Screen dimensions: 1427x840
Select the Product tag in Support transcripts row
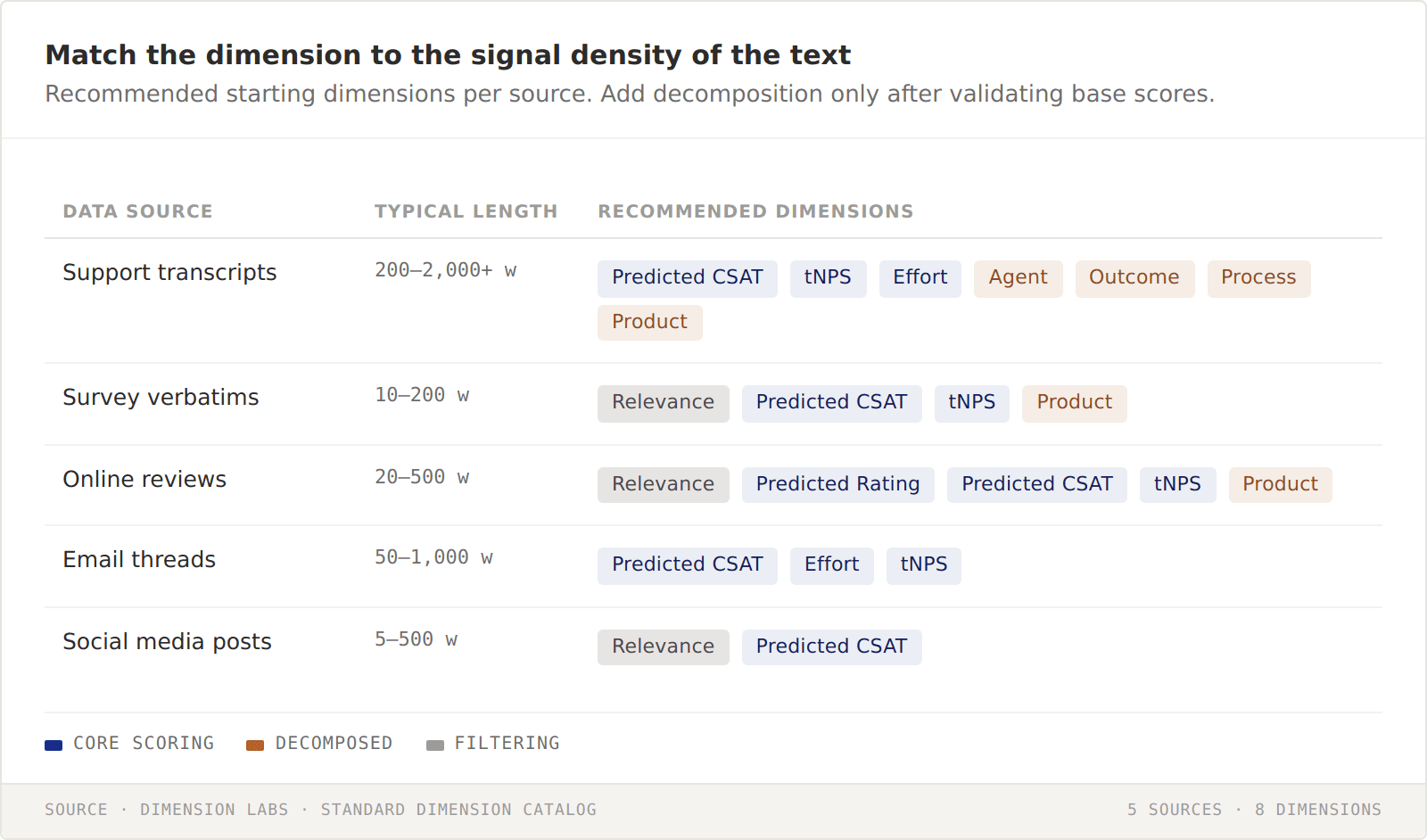point(649,323)
